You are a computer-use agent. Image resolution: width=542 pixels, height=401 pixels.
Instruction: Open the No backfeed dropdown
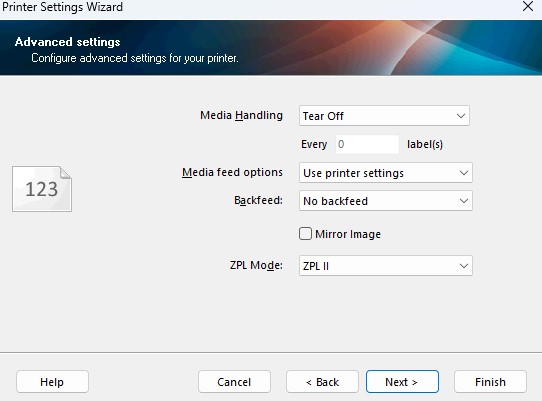(x=385, y=201)
